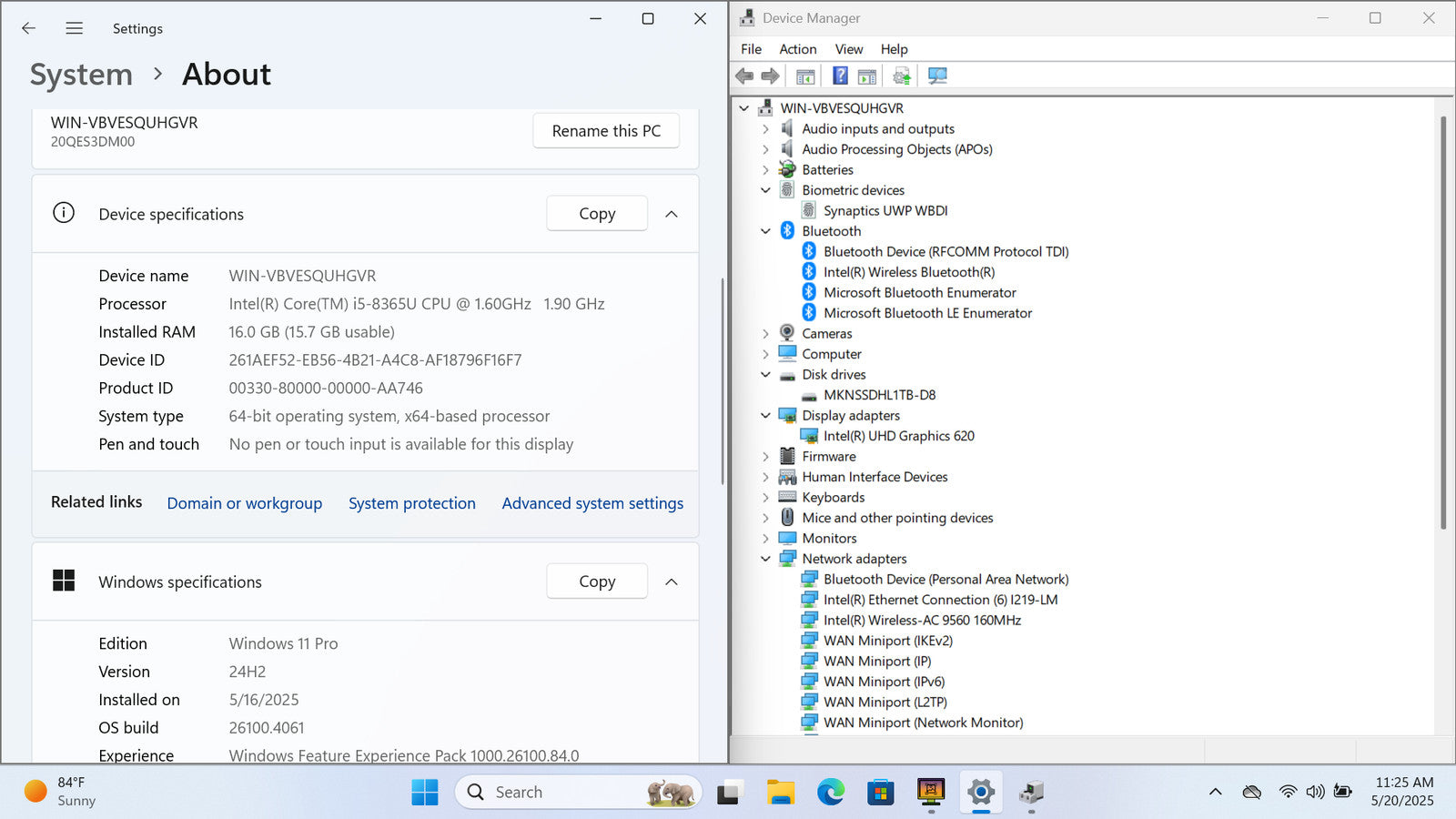Click Show/Hide Console Tree toolbar icon
This screenshot has width=1456, height=819.
tap(805, 76)
